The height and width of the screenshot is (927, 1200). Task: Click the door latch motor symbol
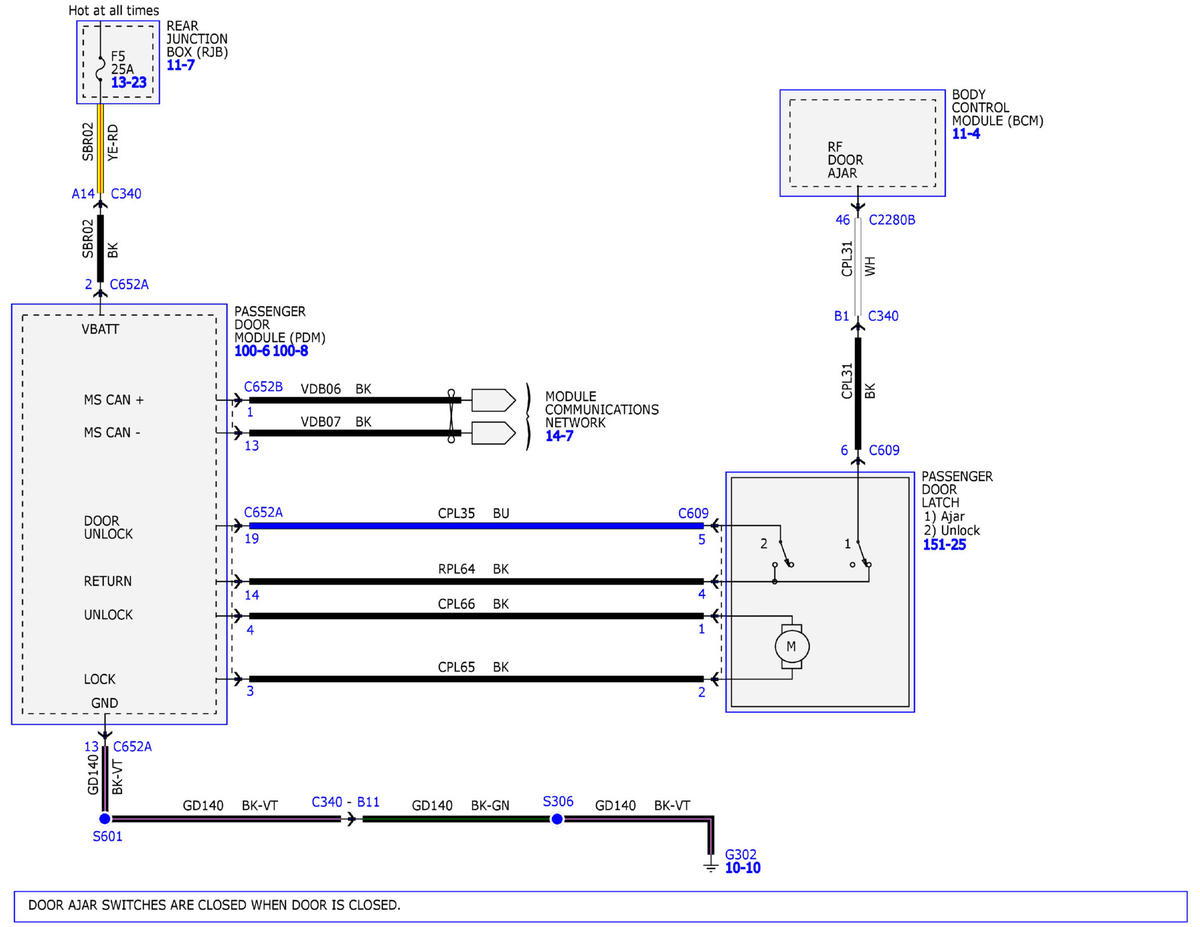click(x=792, y=645)
